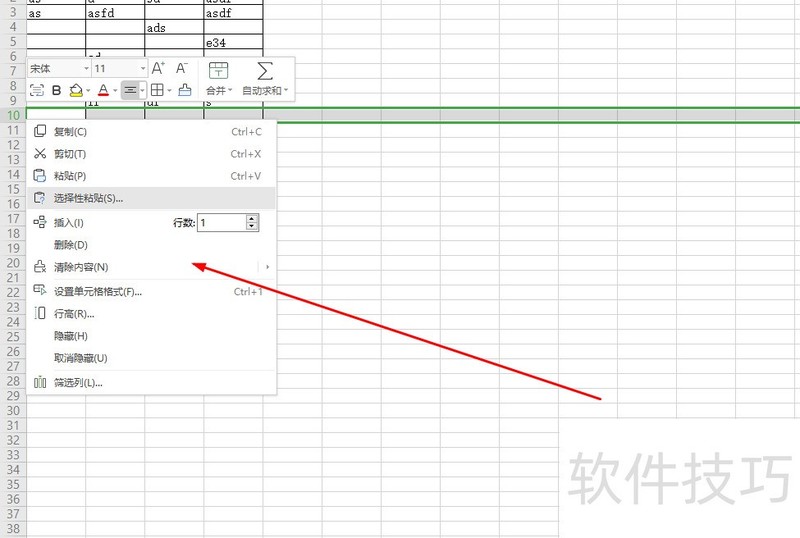Apply yellow fill color bucket
This screenshot has height=538, width=800.
pyautogui.click(x=76, y=90)
